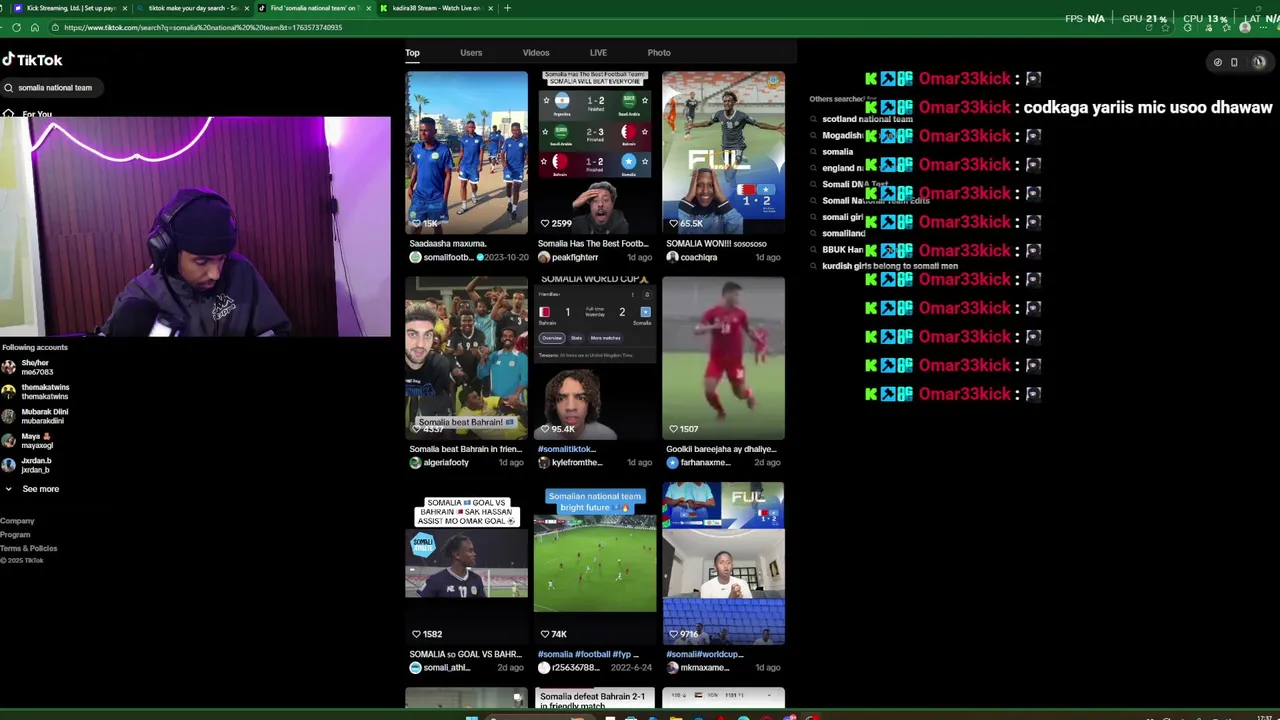Close the 'Find somalia national team' tab

click(368, 8)
